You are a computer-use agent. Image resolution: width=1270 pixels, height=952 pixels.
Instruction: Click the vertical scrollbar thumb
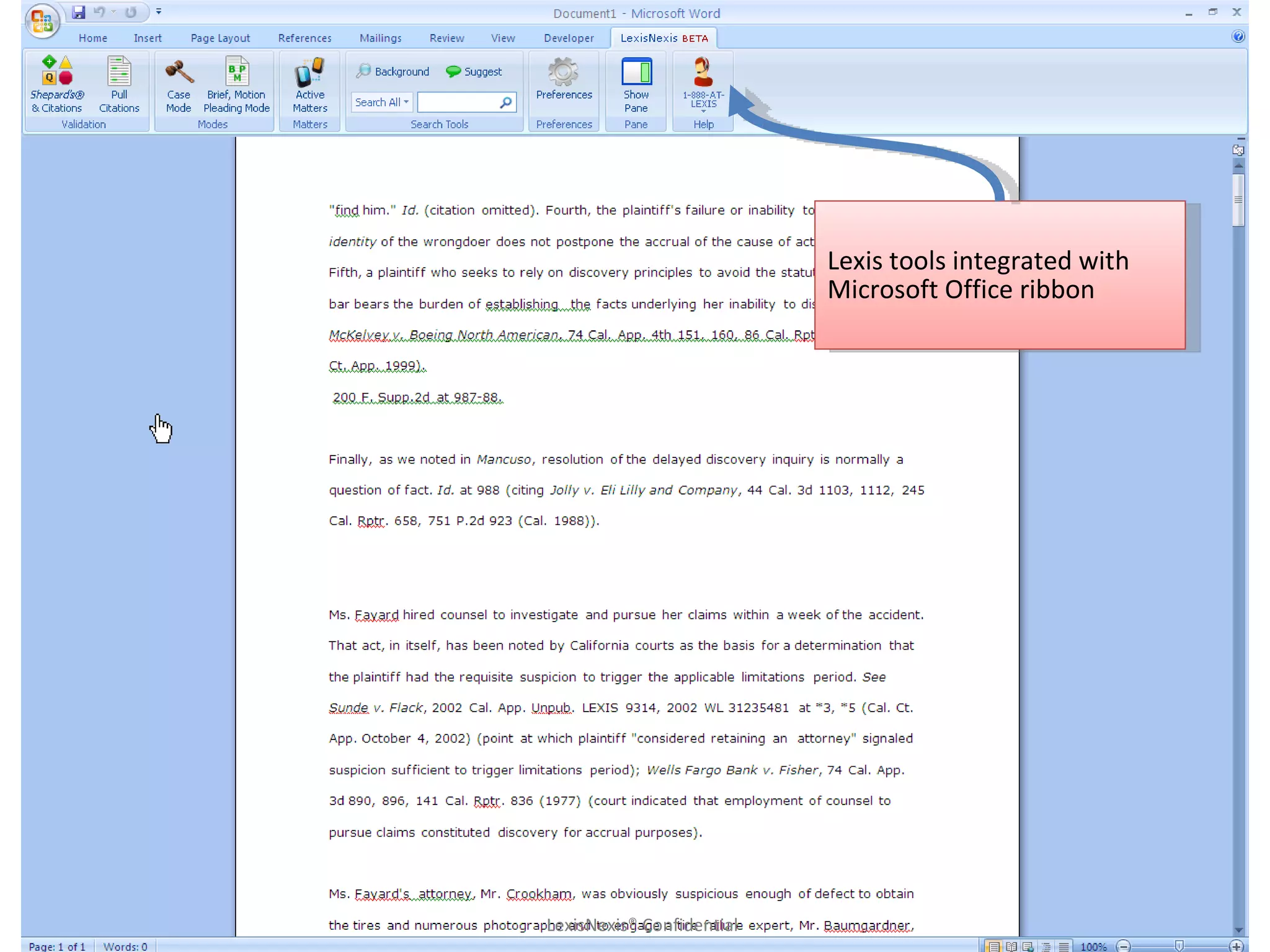tap(1238, 200)
